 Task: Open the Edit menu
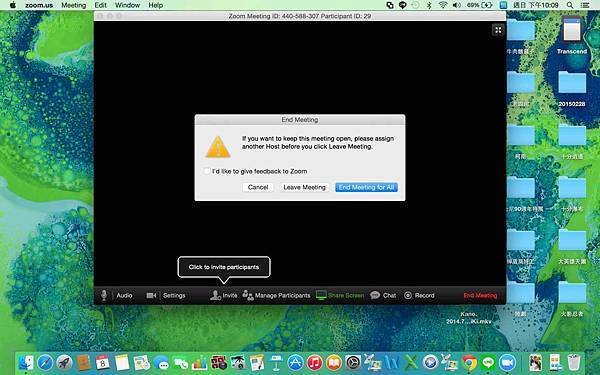[x=101, y=5]
